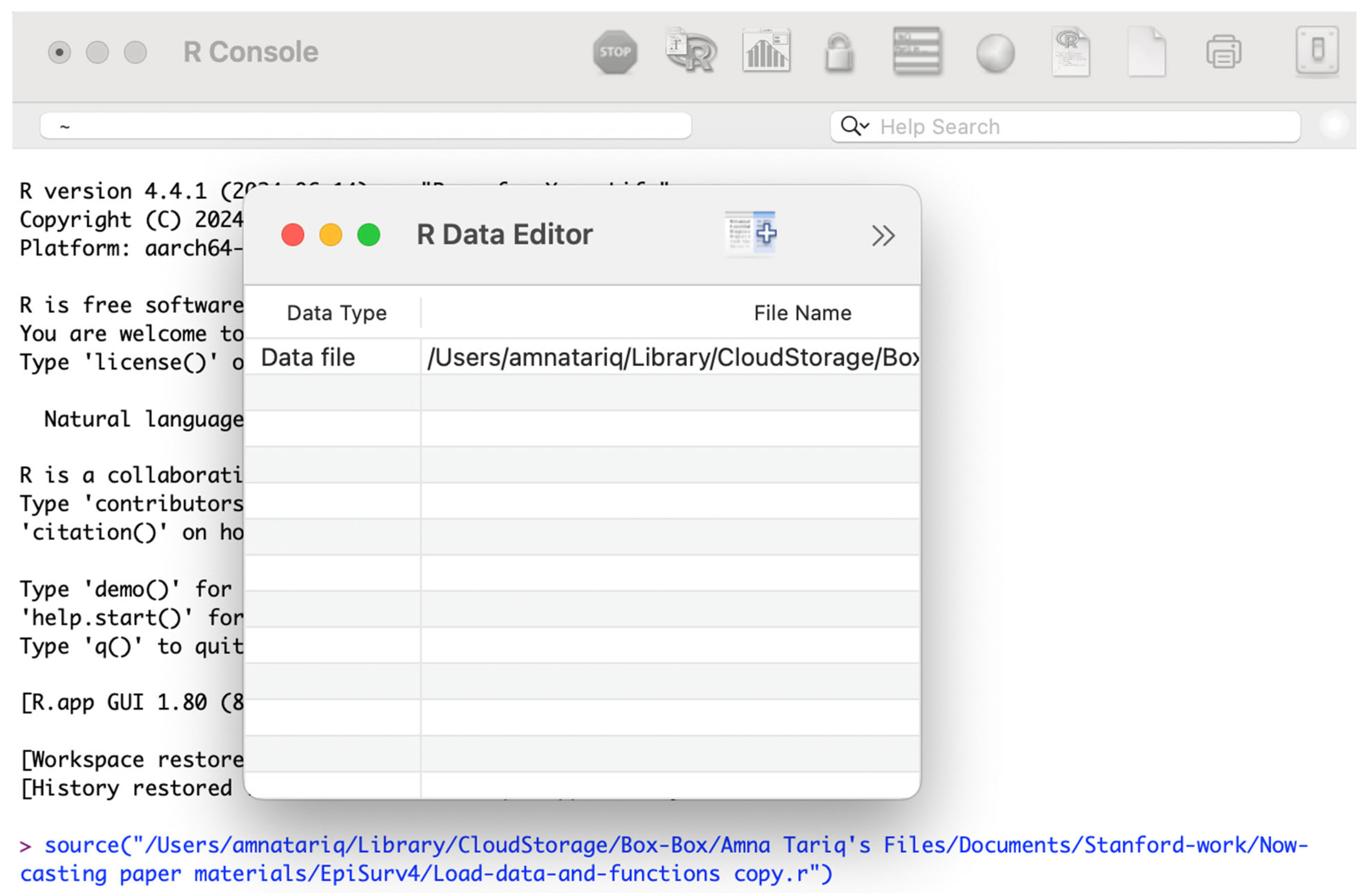Click the padlock authentication icon
The height and width of the screenshot is (893, 1372).
(x=839, y=52)
